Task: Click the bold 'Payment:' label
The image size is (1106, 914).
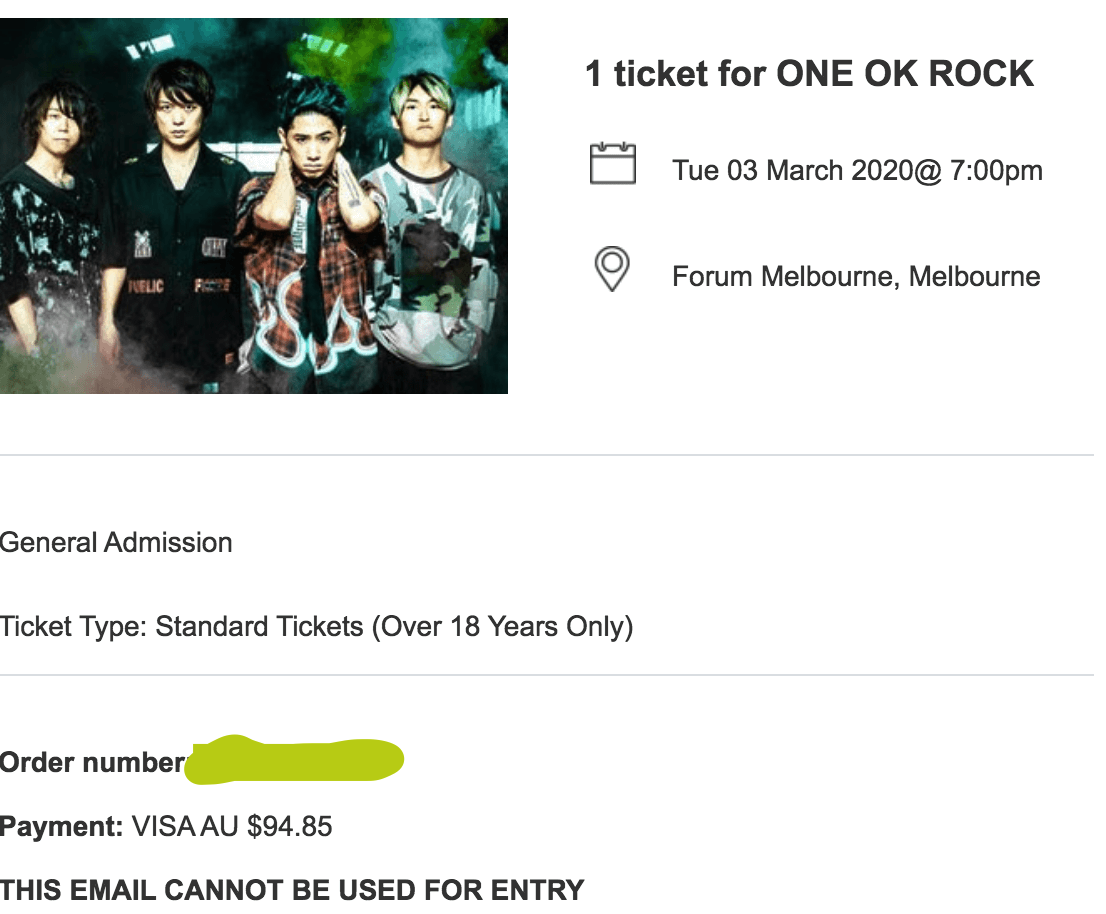Action: pyautogui.click(x=61, y=827)
